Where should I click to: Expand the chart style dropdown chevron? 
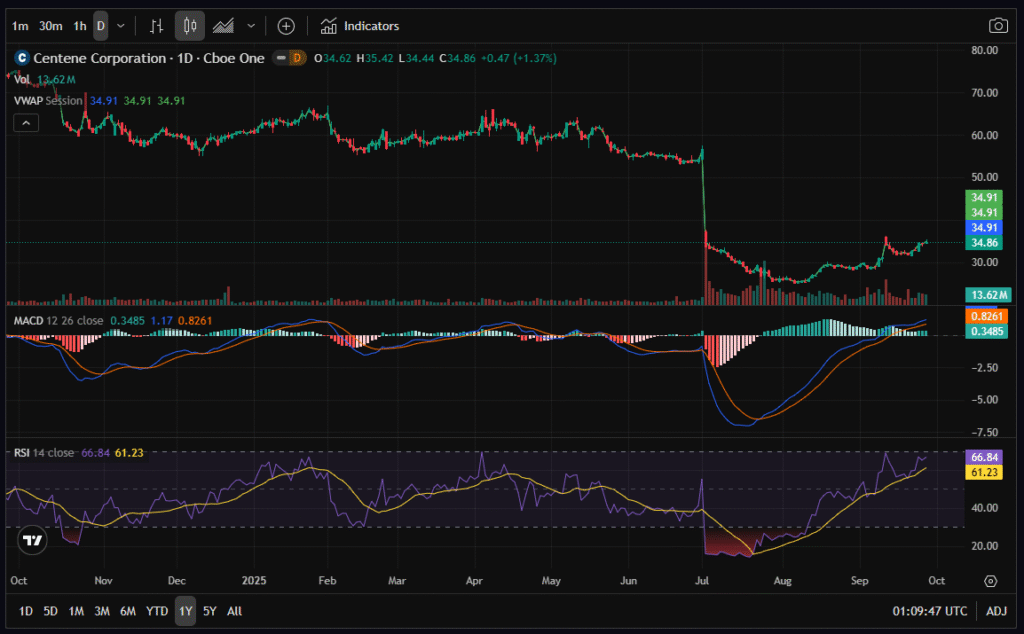250,26
